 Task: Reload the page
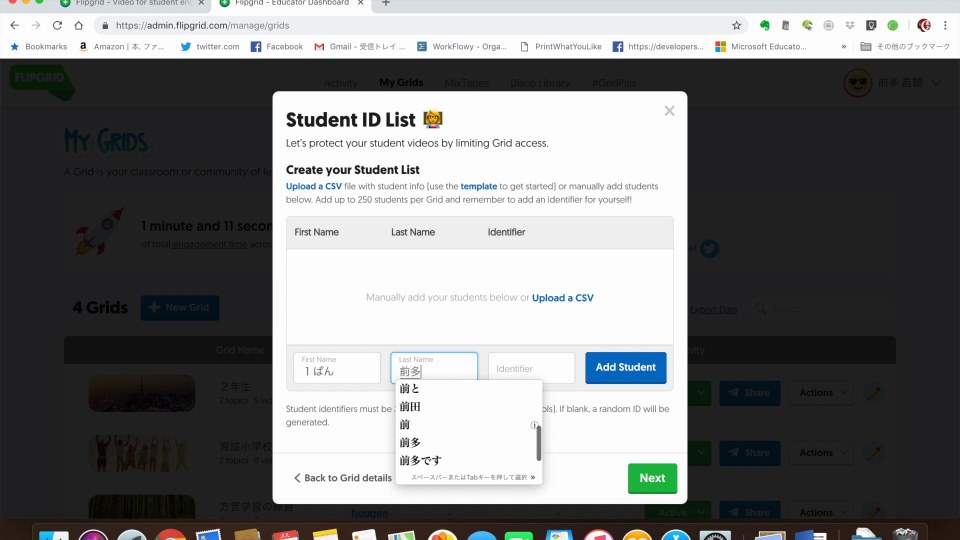[56, 25]
